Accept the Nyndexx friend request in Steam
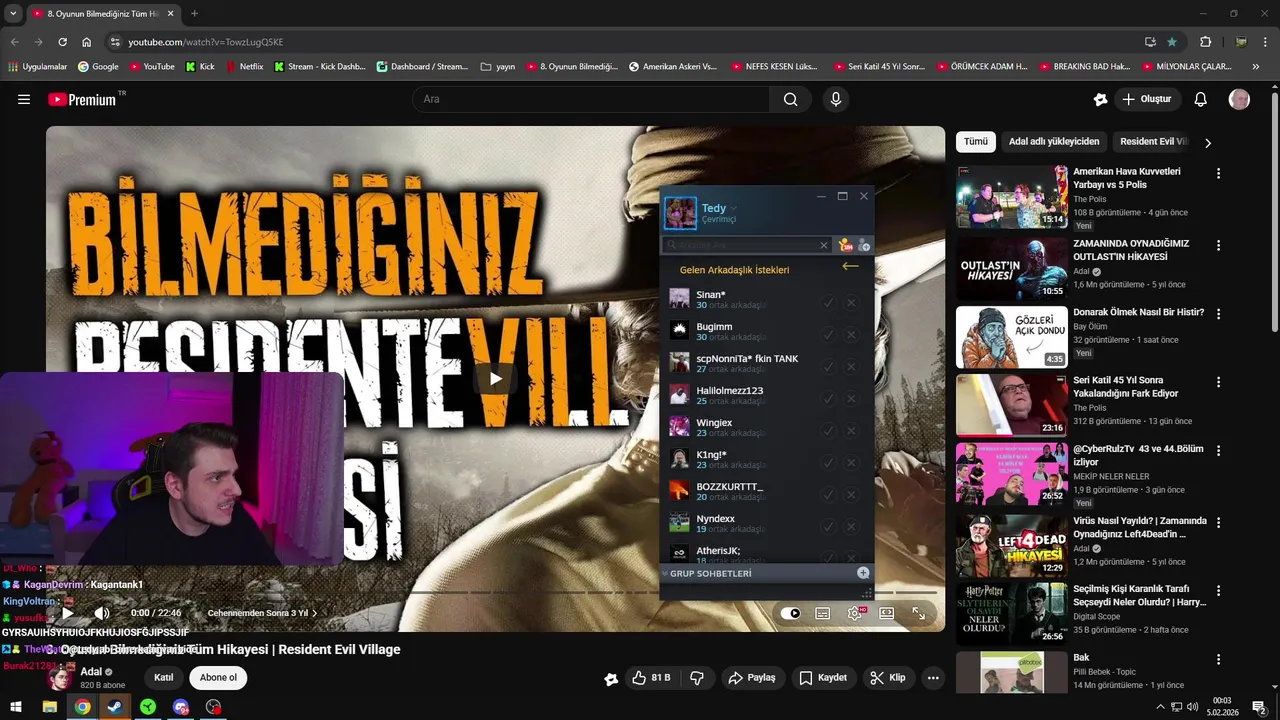Viewport: 1280px width, 720px height. tap(828, 526)
